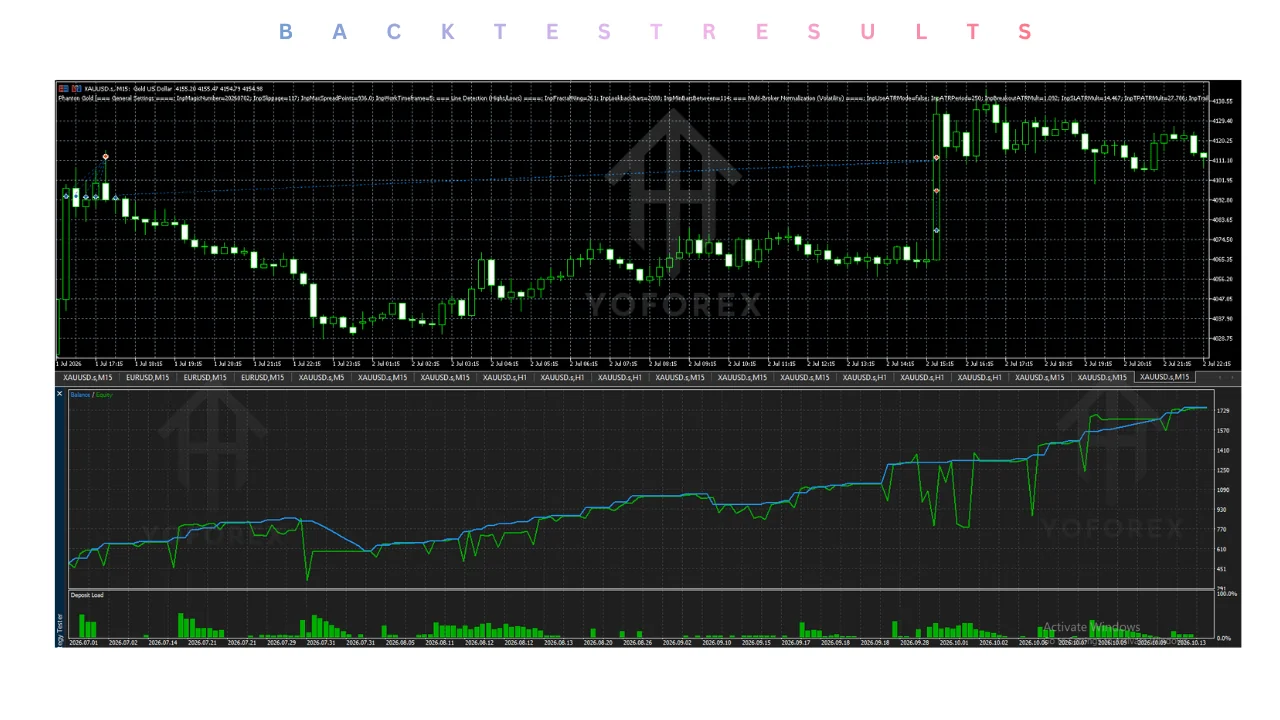1280x720 pixels.
Task: Click the 610 balance axis value
Action: pyautogui.click(x=1223, y=549)
